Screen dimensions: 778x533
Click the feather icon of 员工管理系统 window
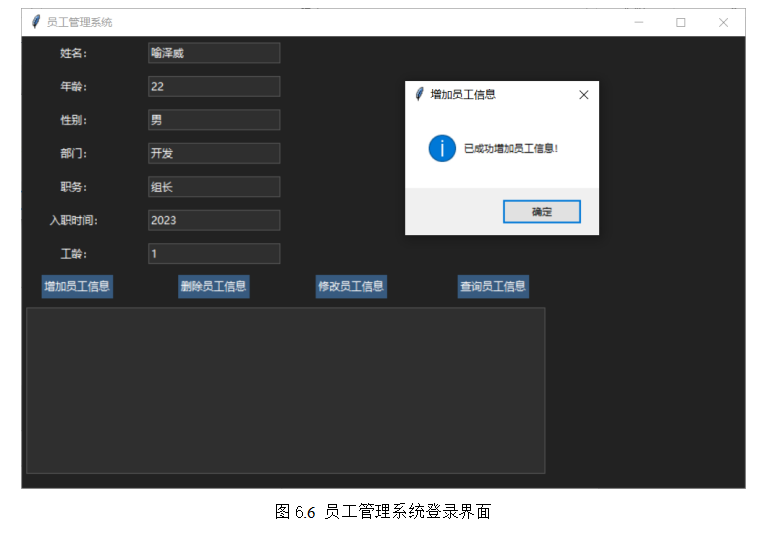click(35, 22)
